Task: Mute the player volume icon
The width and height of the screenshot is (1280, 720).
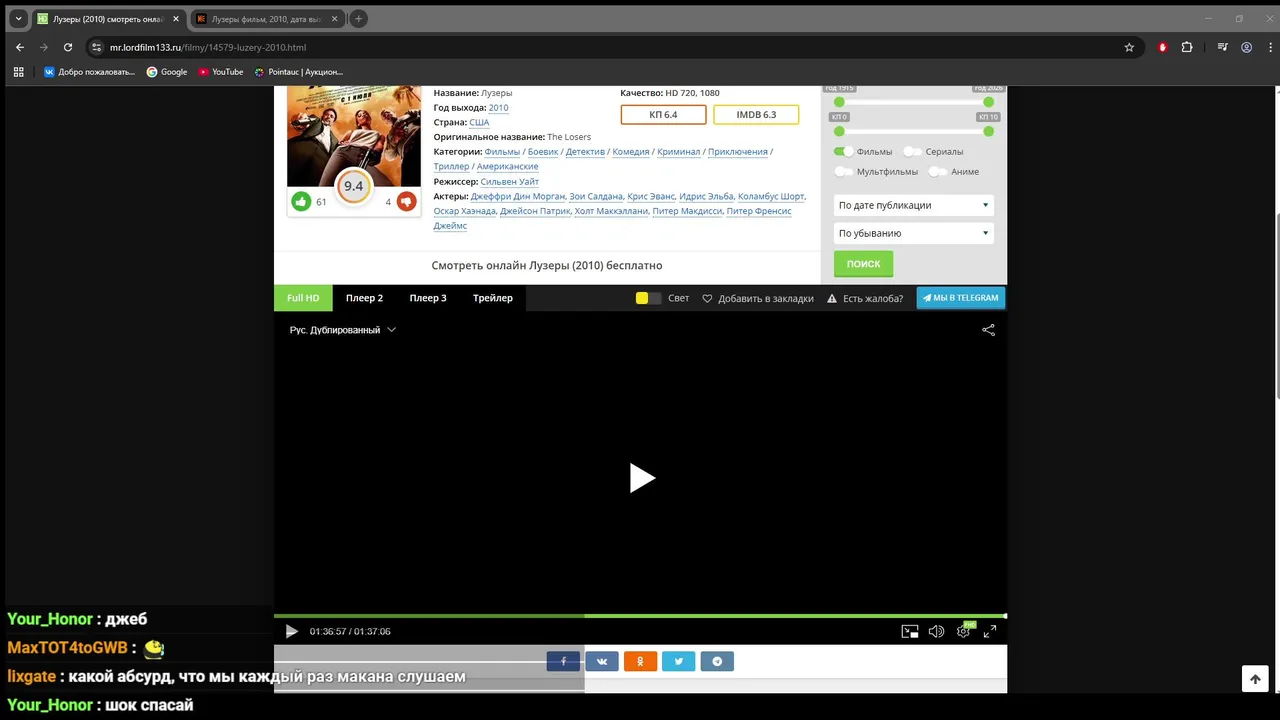Action: 936,631
